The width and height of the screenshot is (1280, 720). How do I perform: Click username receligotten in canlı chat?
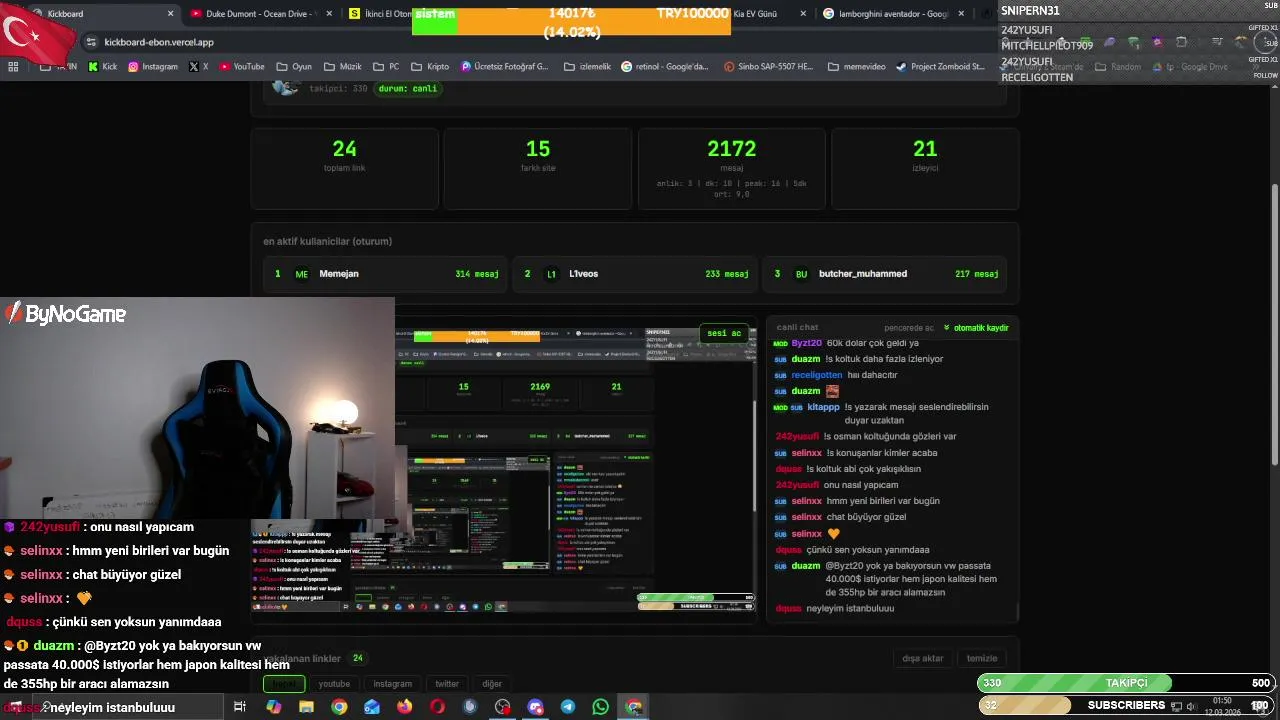tap(816, 375)
